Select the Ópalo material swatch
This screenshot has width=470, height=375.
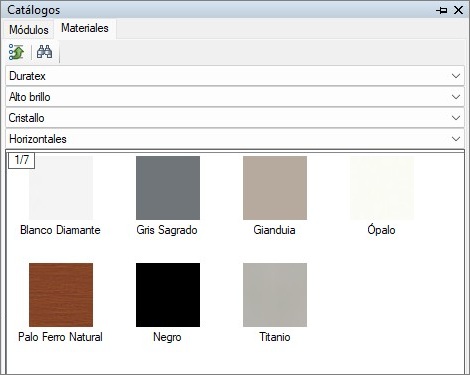click(x=382, y=188)
